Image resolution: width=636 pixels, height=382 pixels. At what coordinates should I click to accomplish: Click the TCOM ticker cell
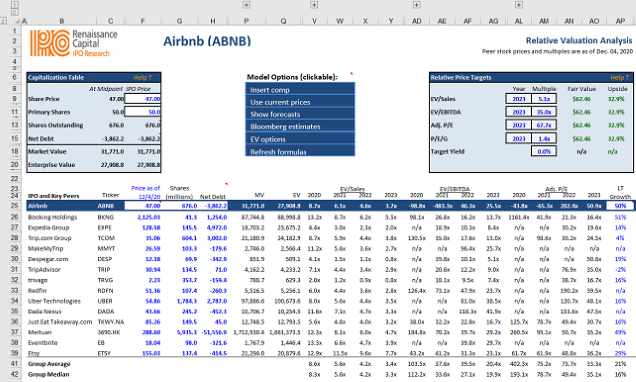[105, 238]
